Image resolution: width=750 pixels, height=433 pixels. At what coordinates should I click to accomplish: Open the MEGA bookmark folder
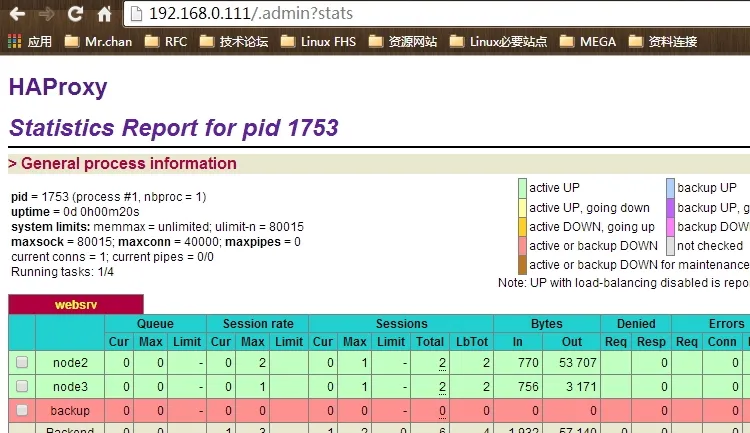[x=587, y=42]
